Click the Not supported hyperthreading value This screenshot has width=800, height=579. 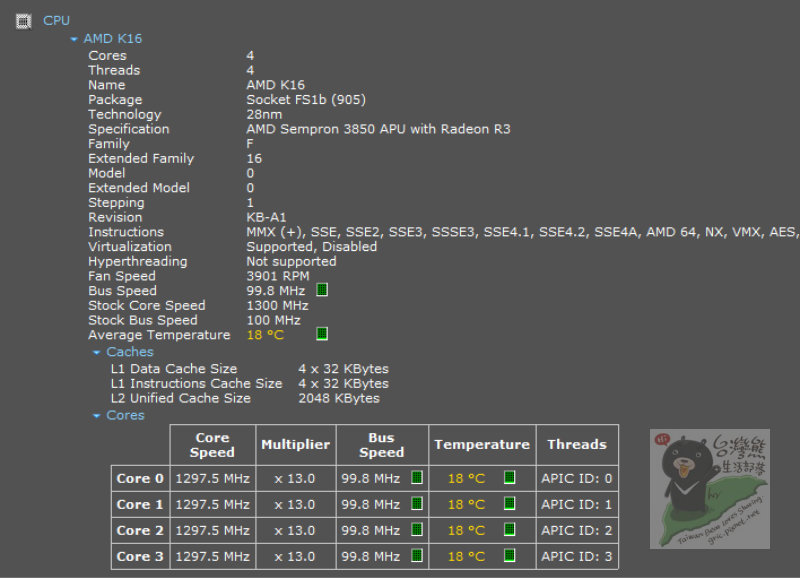[291, 262]
